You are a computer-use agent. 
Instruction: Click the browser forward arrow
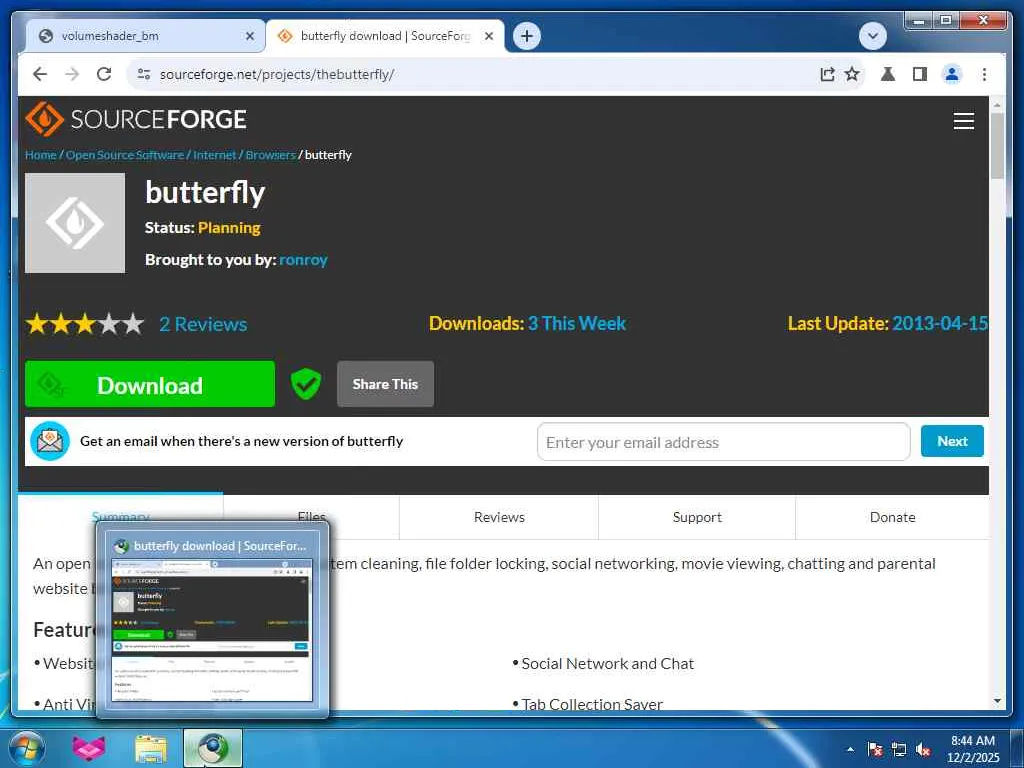tap(72, 74)
